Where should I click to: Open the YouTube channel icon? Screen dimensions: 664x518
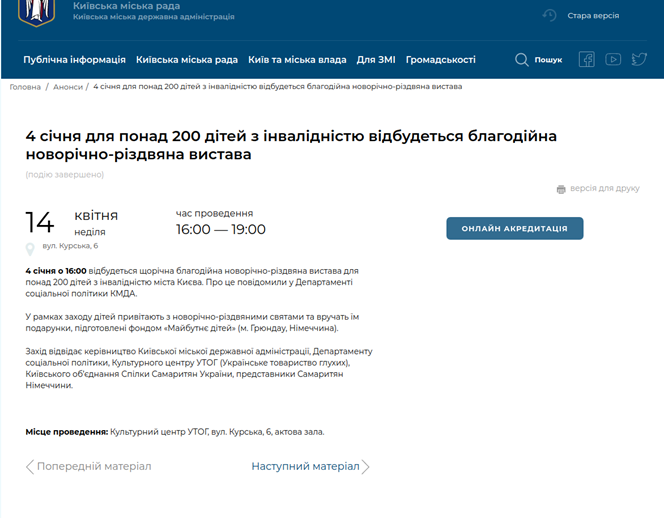613,60
